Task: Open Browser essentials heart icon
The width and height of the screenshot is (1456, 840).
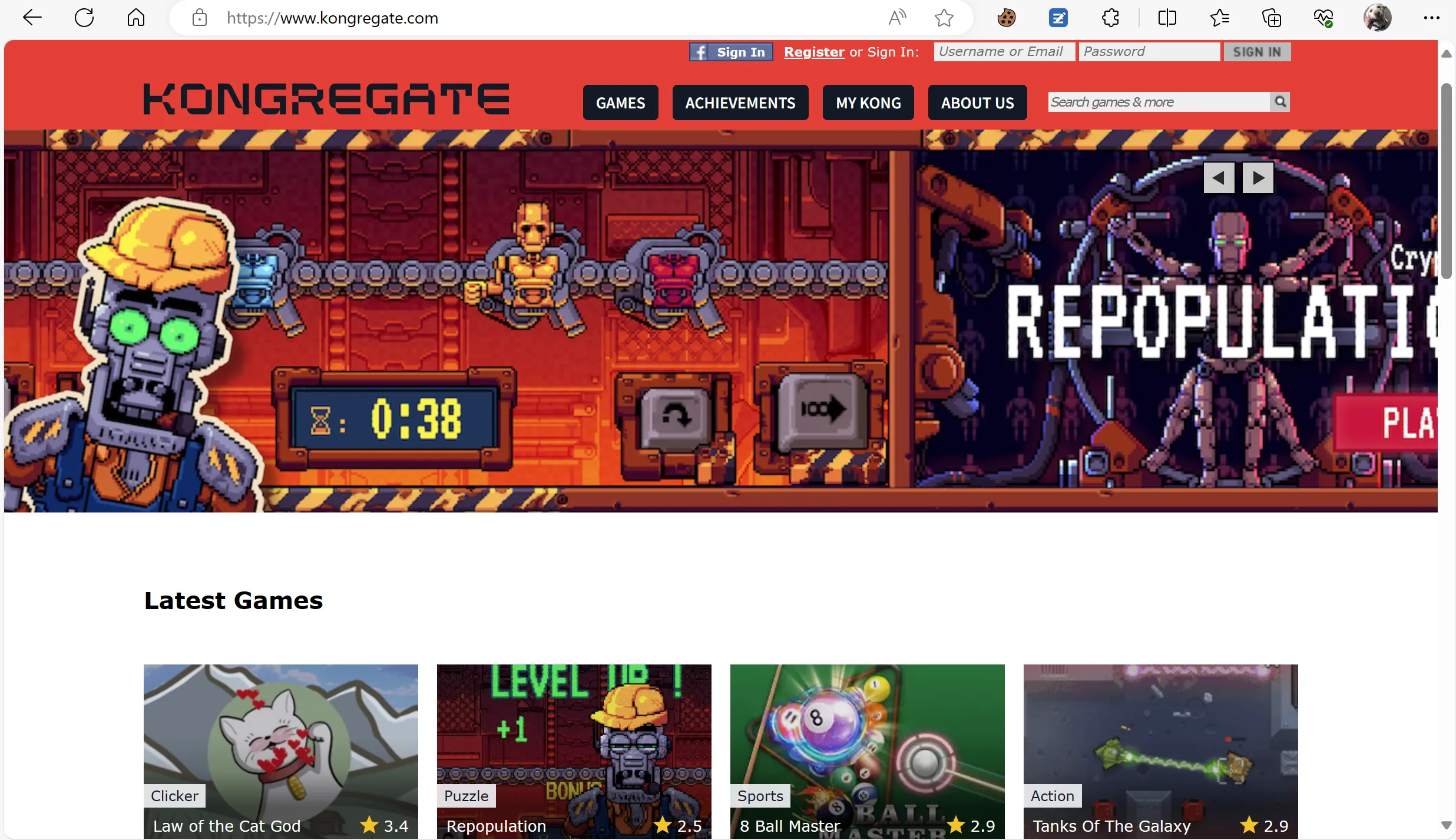Action: (1323, 18)
